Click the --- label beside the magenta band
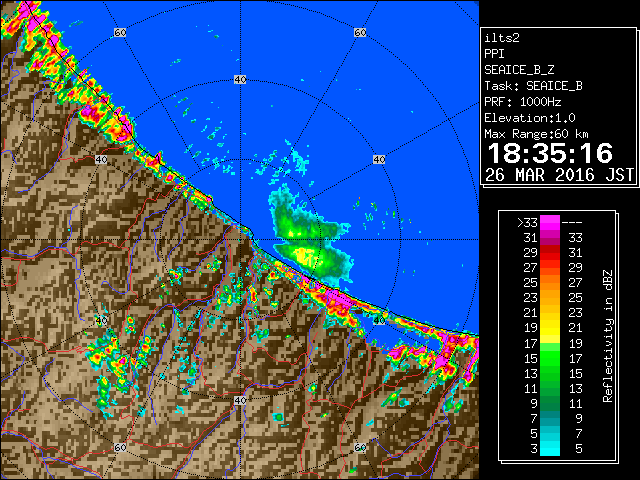 [572, 223]
